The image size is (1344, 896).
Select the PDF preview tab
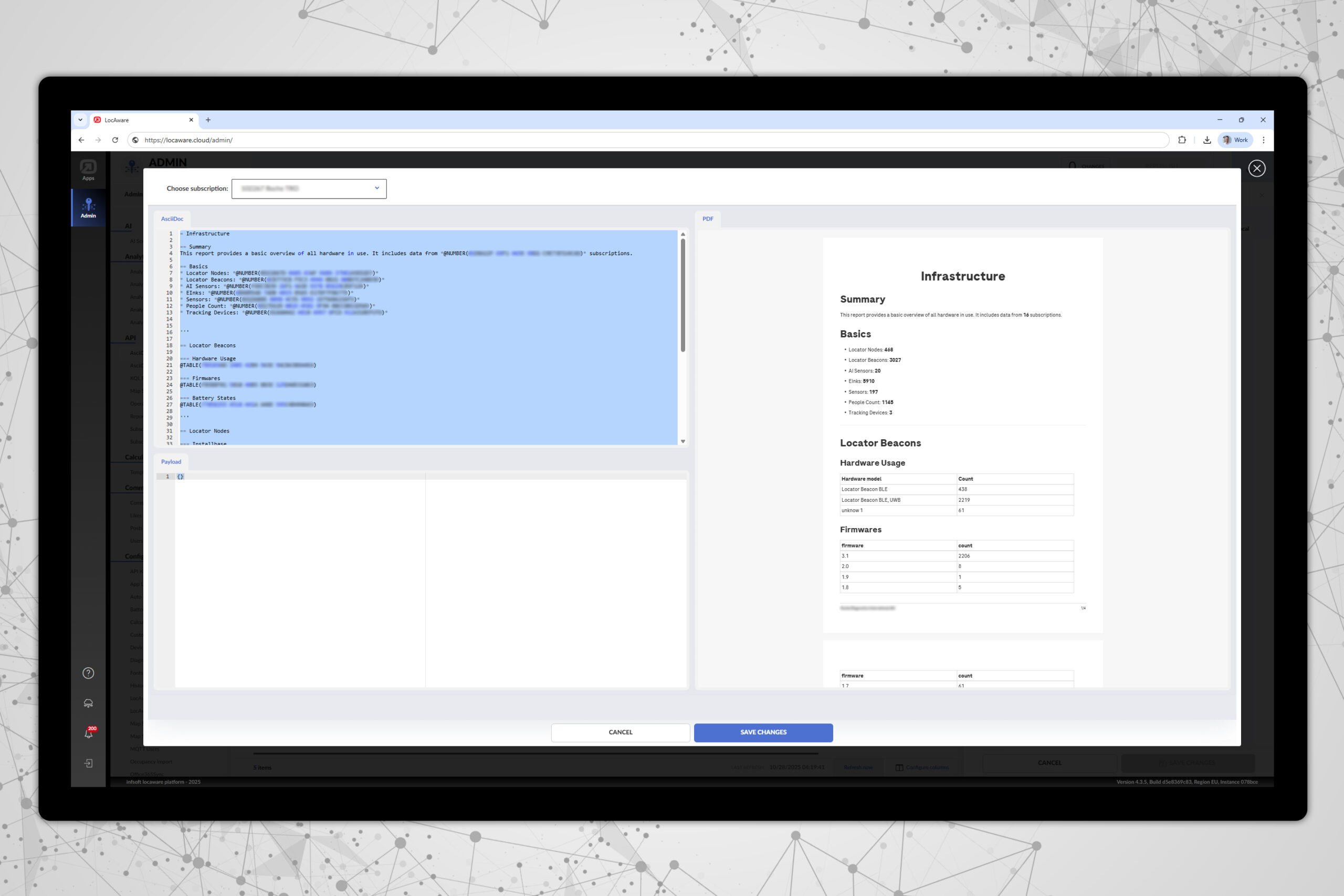pyautogui.click(x=707, y=219)
